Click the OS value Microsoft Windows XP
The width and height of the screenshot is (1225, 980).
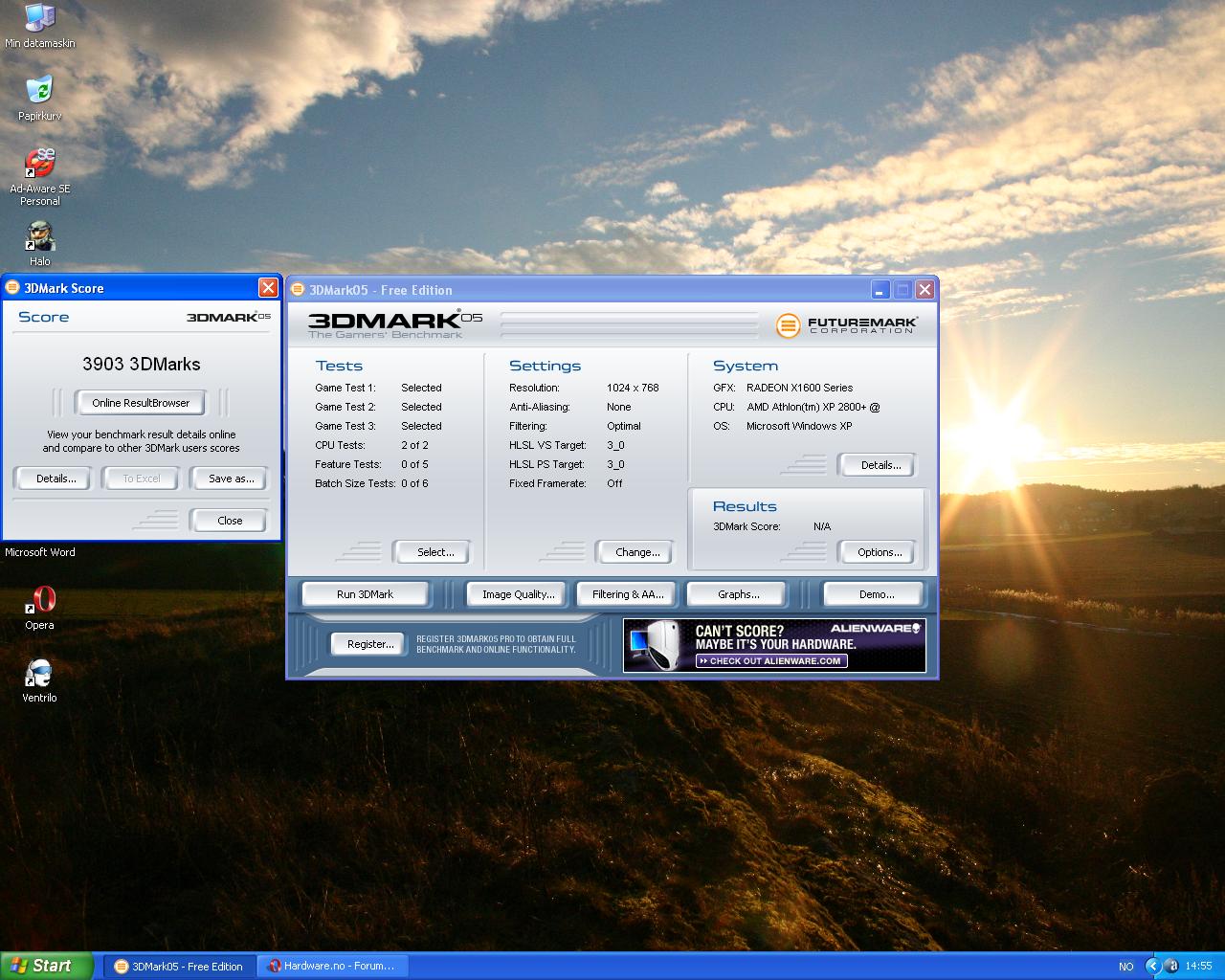coord(799,426)
